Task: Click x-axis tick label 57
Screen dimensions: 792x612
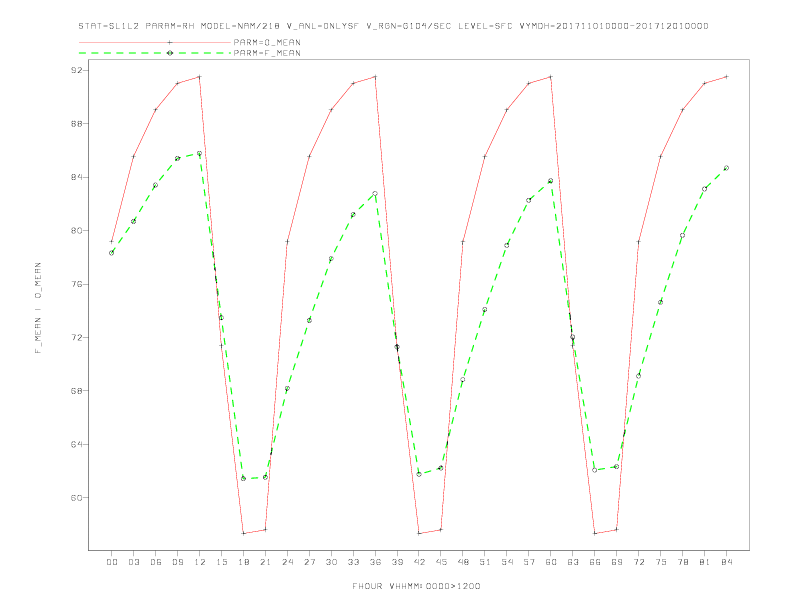Action: pos(529,562)
